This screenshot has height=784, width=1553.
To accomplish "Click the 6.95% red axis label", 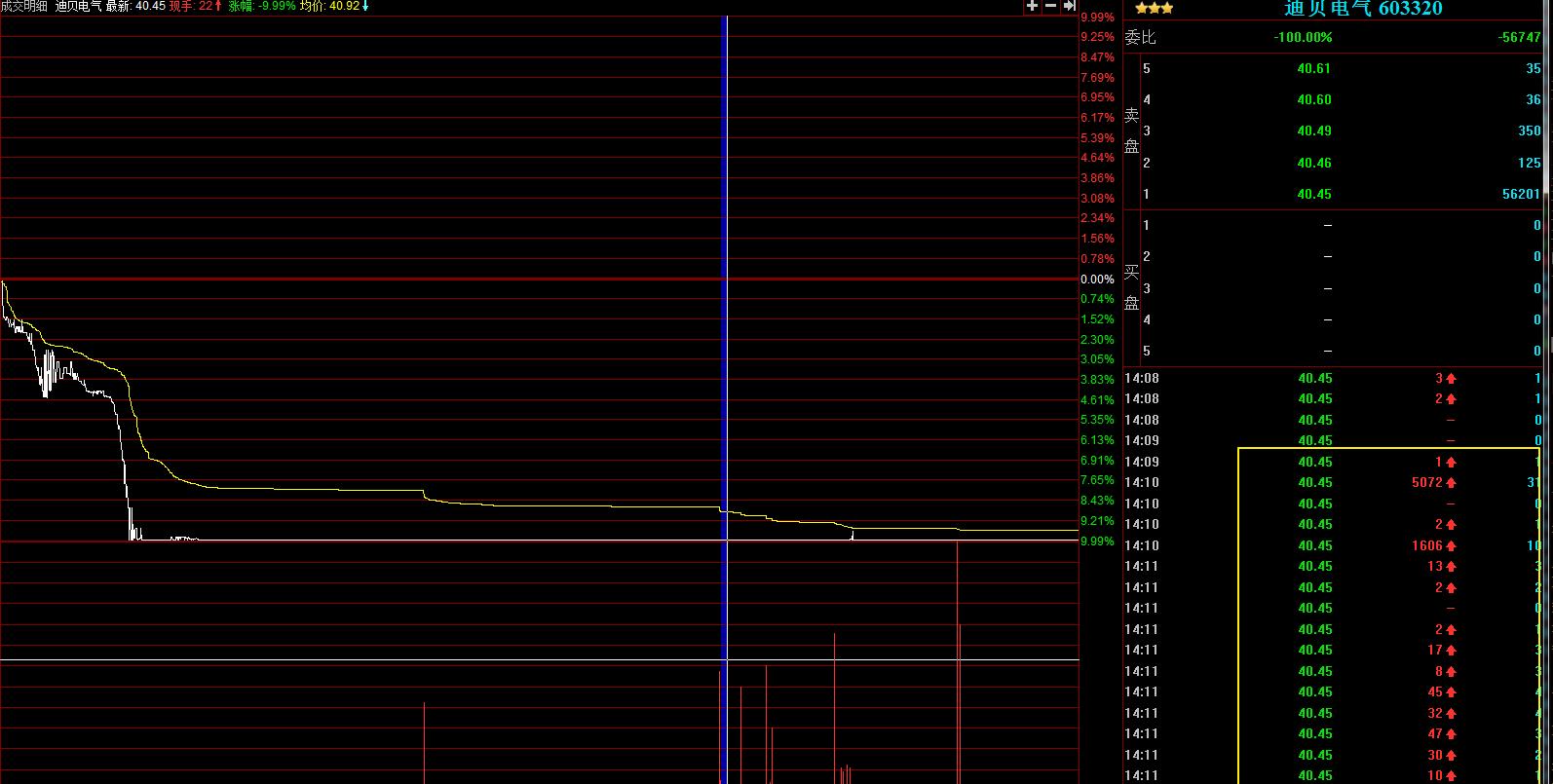I will (1098, 97).
